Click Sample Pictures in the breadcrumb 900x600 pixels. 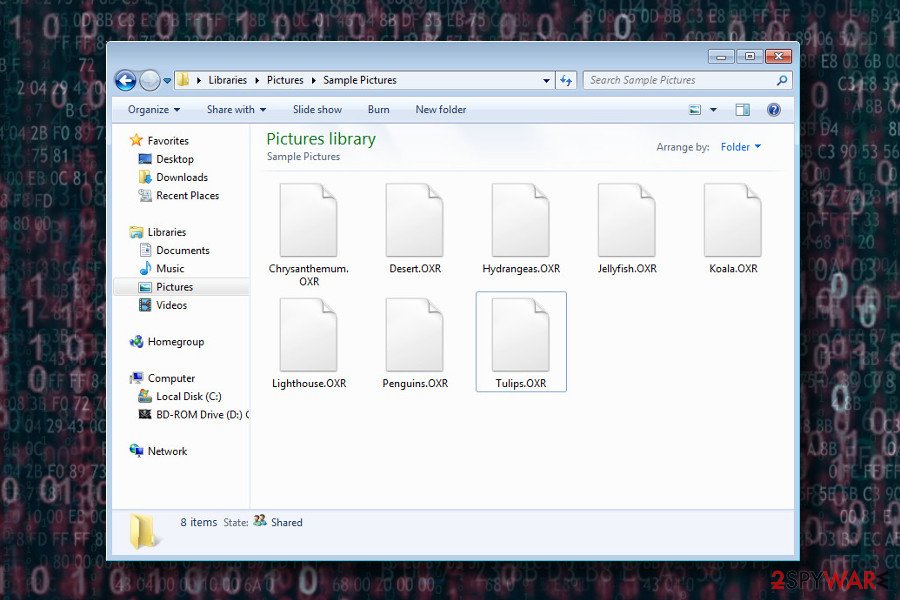359,80
